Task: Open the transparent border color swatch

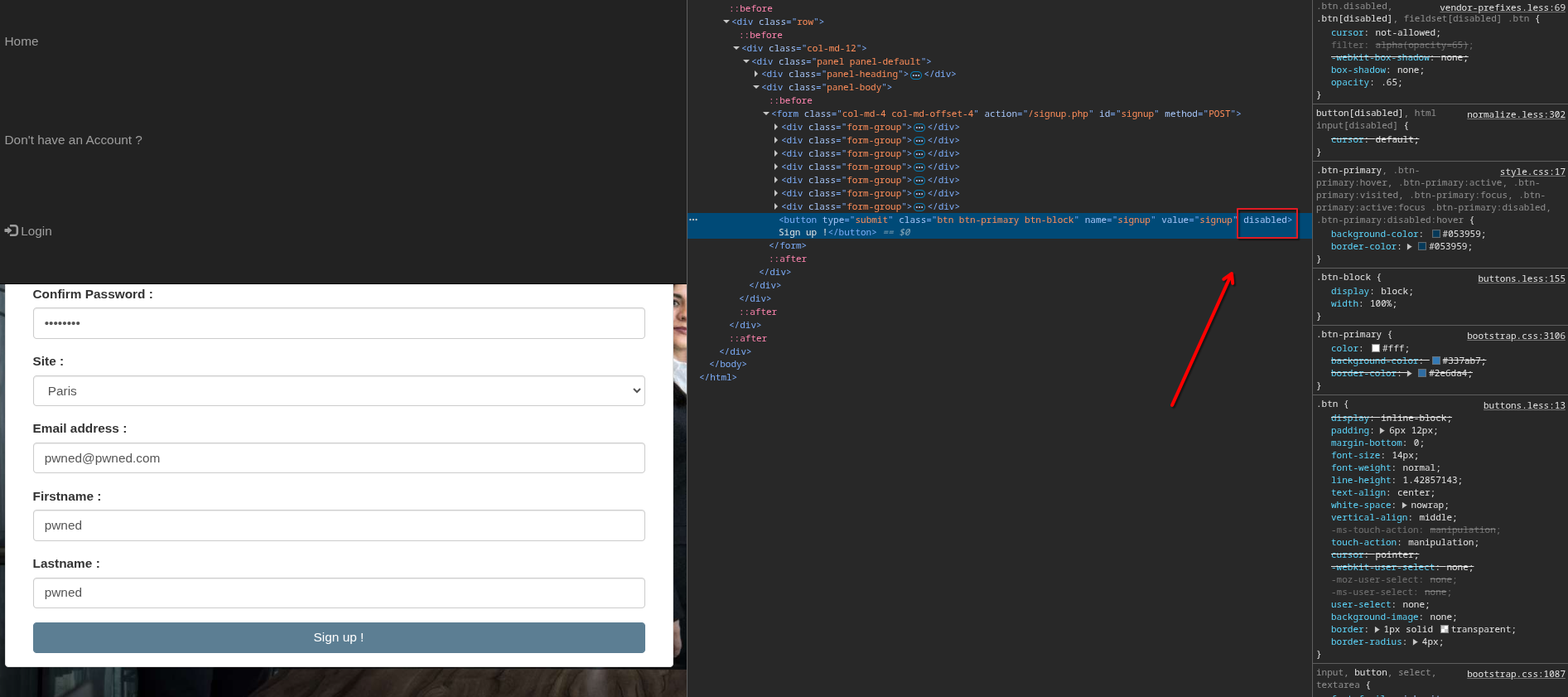Action: (1445, 630)
